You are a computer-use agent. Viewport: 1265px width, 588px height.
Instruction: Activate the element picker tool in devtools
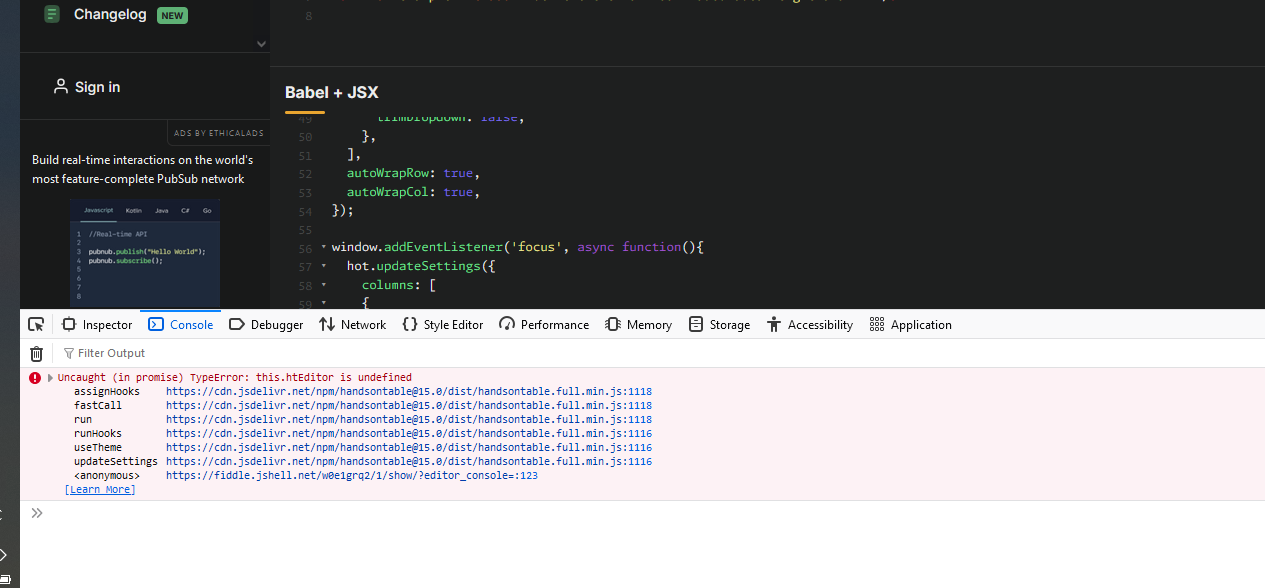[x=36, y=324]
